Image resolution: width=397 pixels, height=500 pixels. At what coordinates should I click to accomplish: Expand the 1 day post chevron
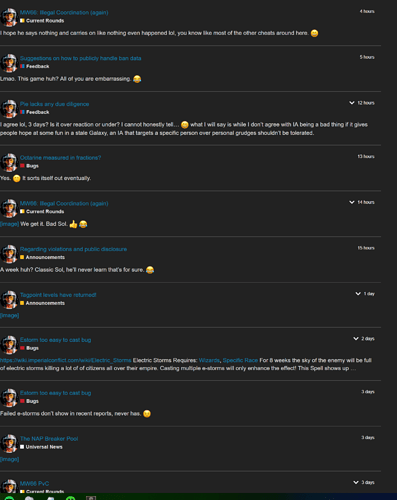(358, 294)
